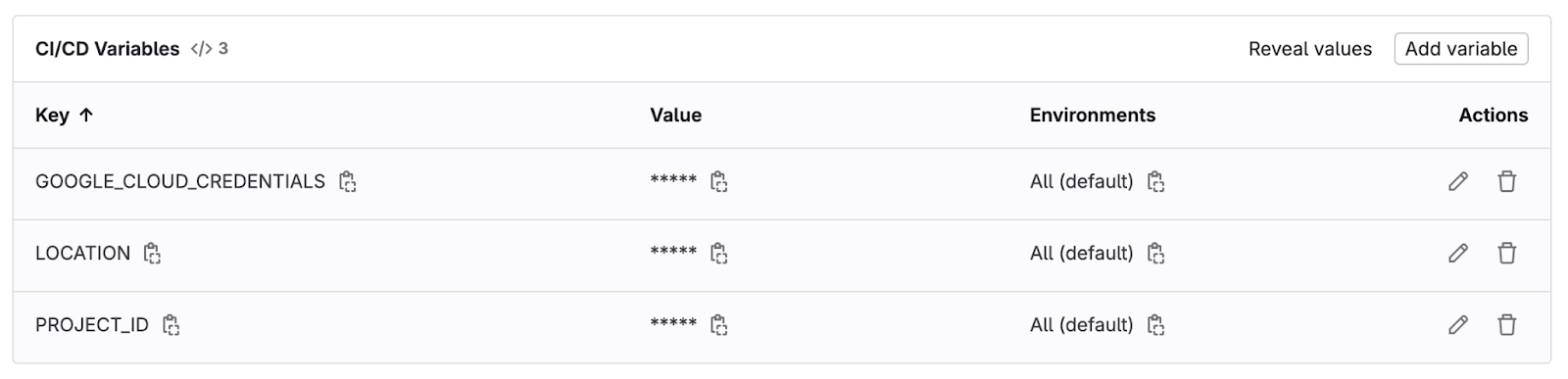The image size is (1568, 379).
Task: Click the Environments column header
Action: point(1092,116)
